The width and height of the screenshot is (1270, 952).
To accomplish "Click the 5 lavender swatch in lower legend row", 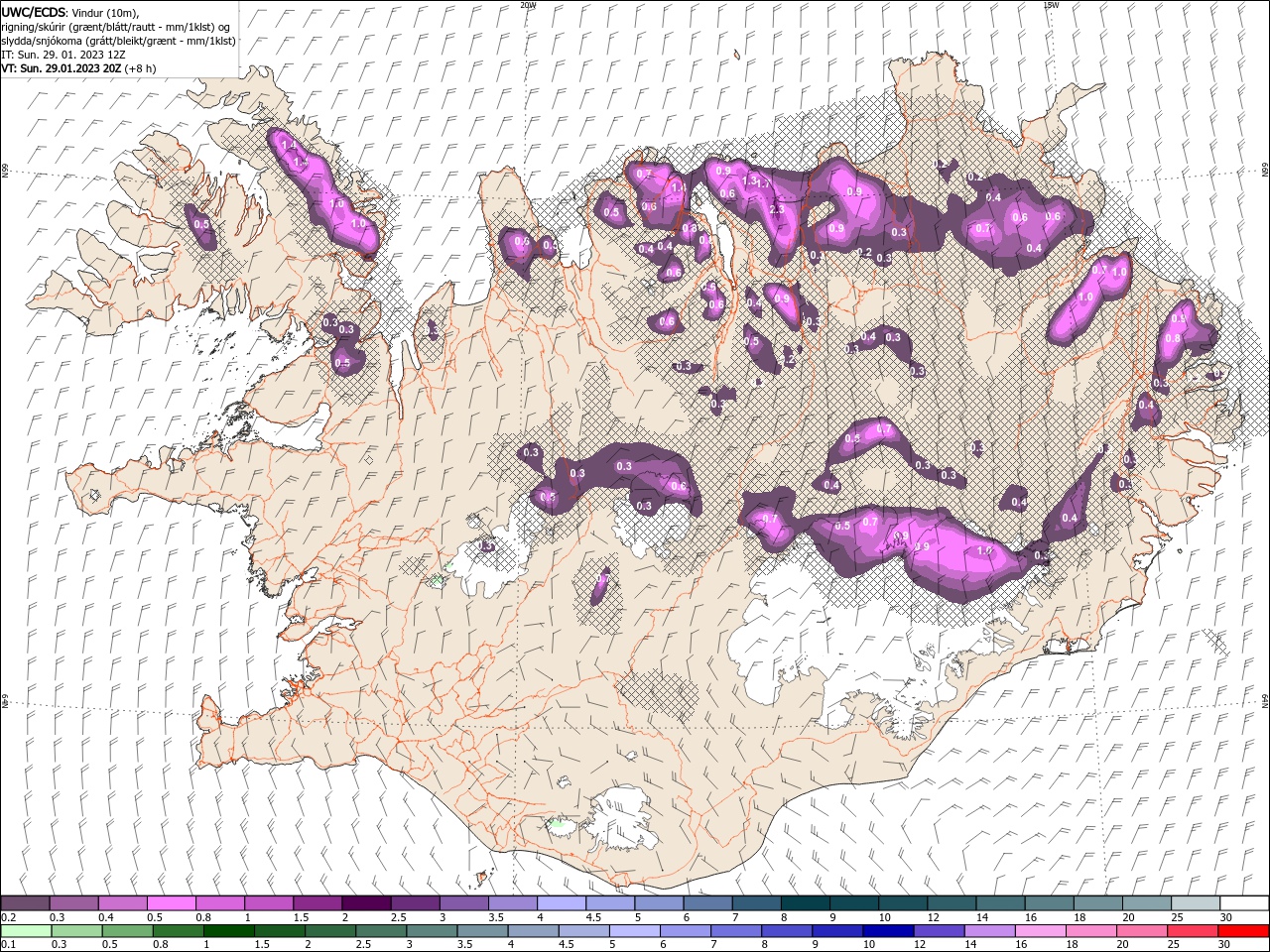I will (x=635, y=931).
